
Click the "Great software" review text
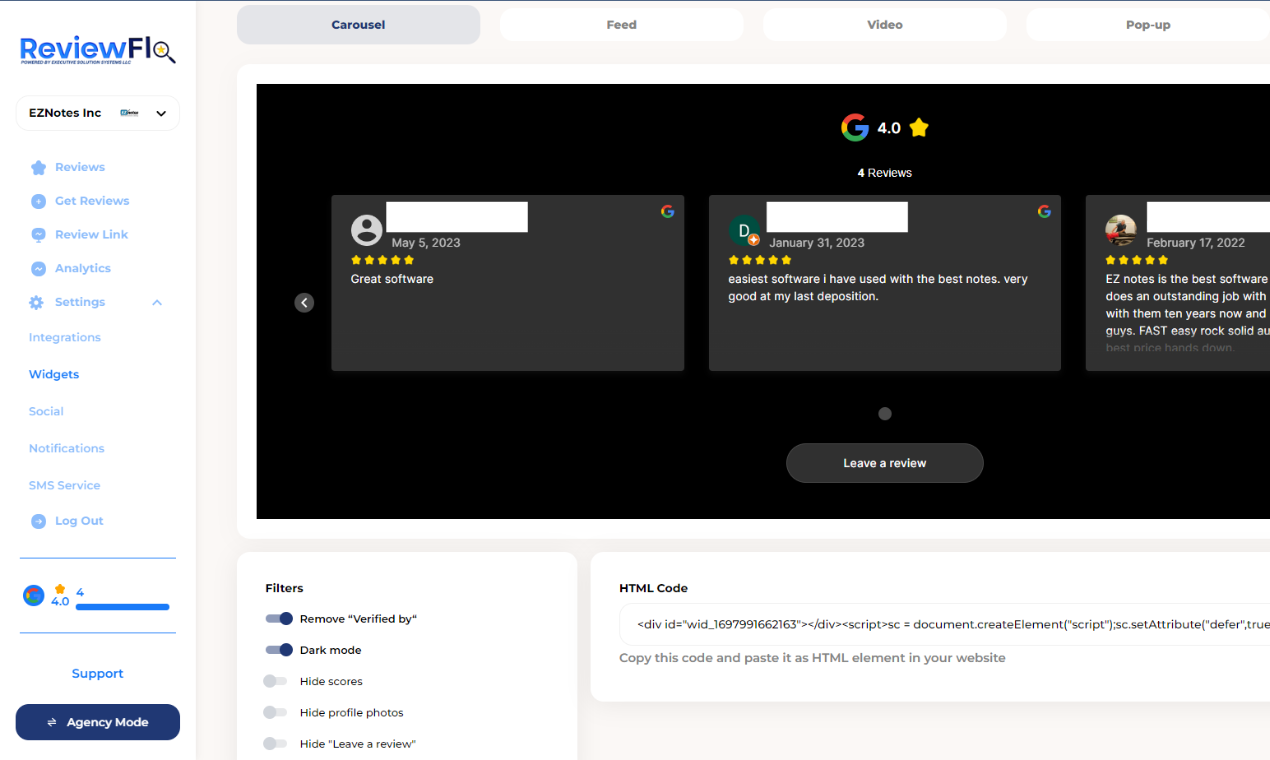pos(392,279)
